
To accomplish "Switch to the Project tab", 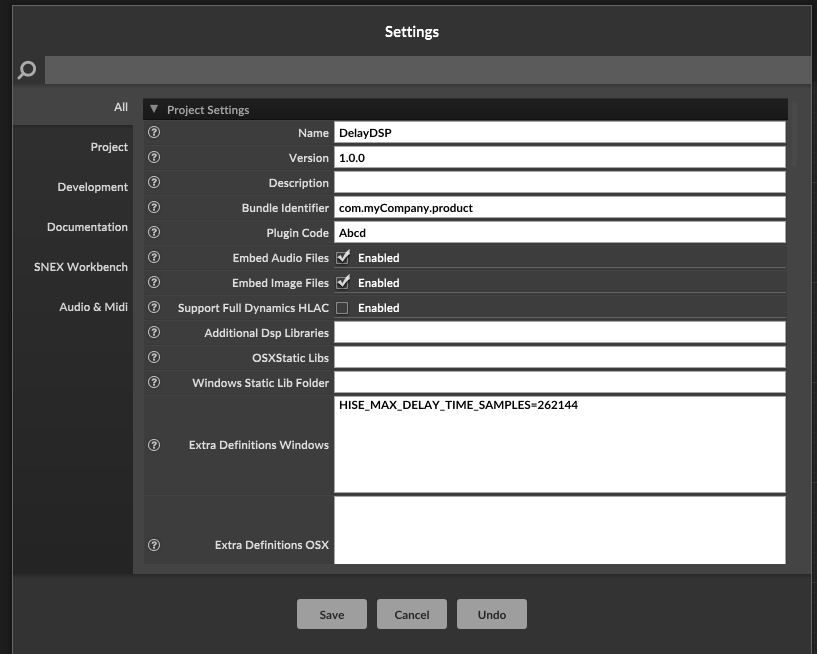I will [72, 147].
